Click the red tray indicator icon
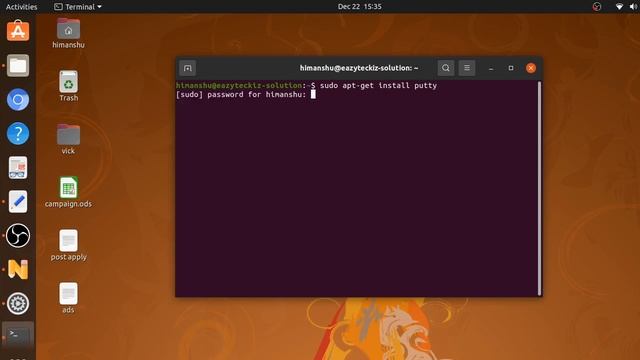The width and height of the screenshot is (640, 360). (597, 7)
